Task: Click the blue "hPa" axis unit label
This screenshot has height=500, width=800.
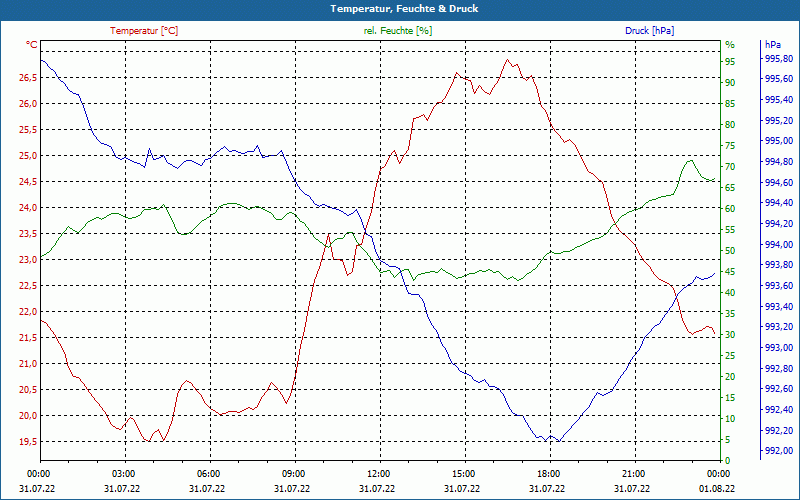Action: 772,45
